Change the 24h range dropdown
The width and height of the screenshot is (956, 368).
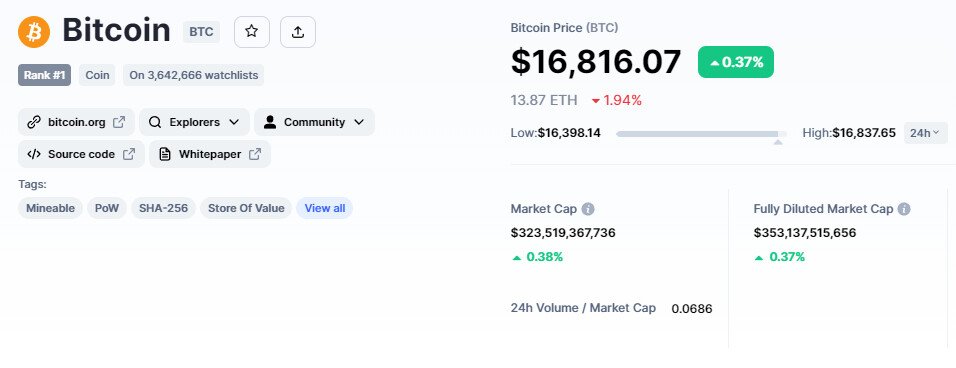[x=926, y=133]
